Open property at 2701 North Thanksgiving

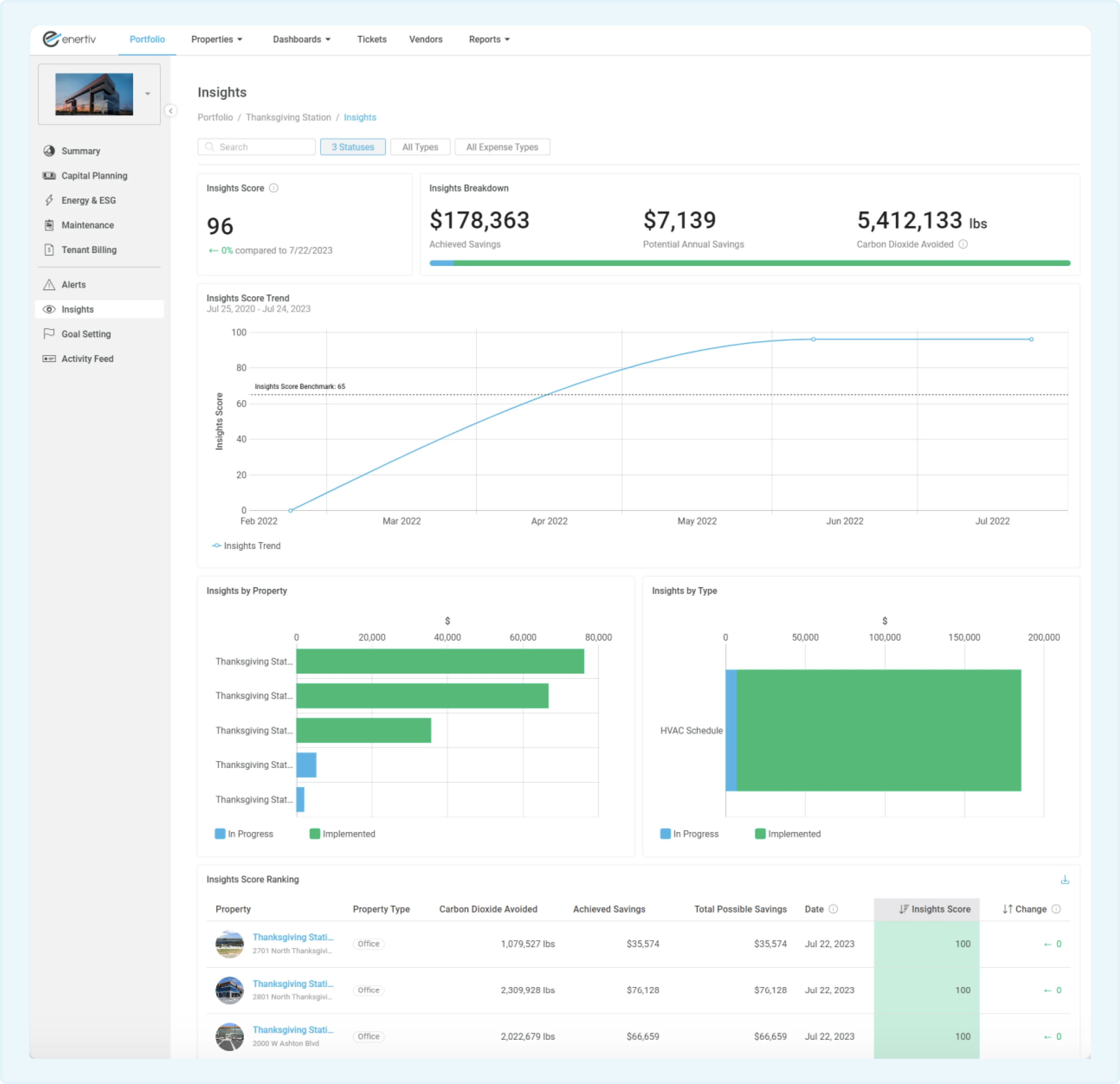(293, 937)
